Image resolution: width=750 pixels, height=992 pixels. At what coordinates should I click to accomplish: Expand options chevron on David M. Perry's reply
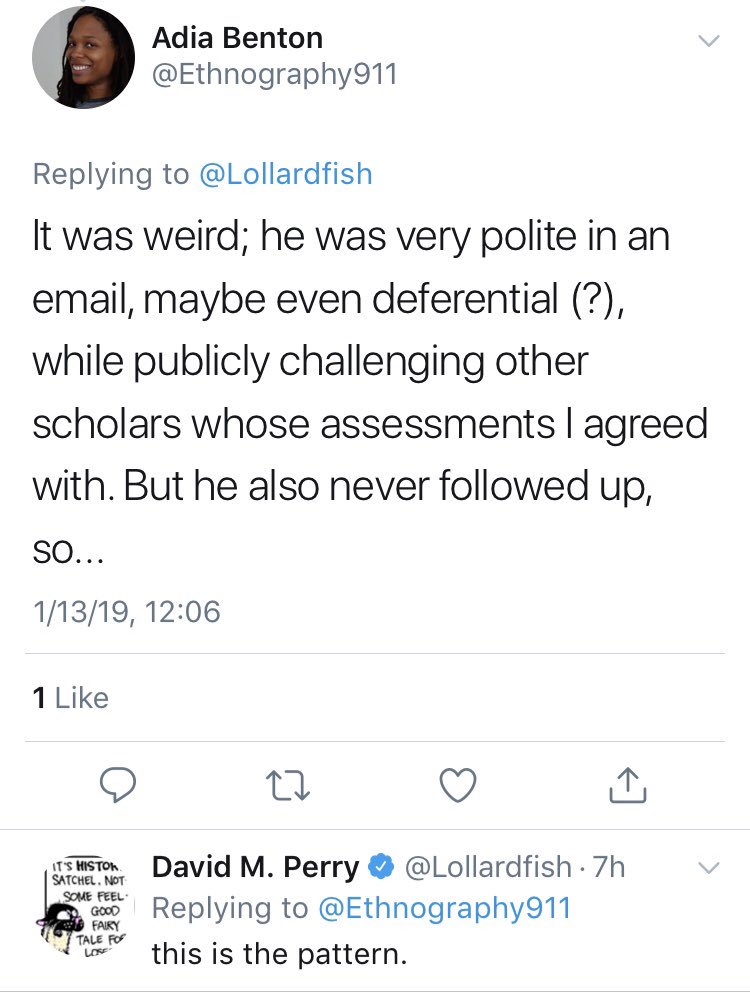tap(709, 867)
